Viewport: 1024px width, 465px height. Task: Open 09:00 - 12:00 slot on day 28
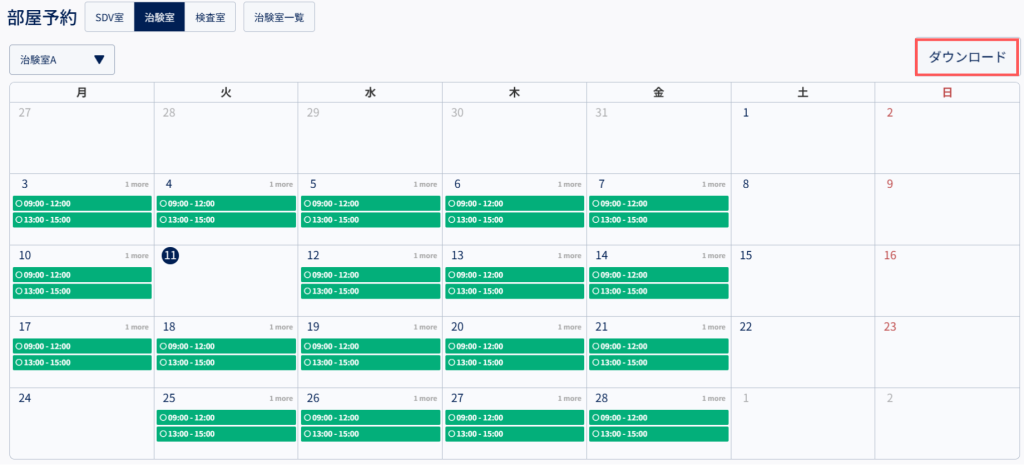tap(658, 417)
